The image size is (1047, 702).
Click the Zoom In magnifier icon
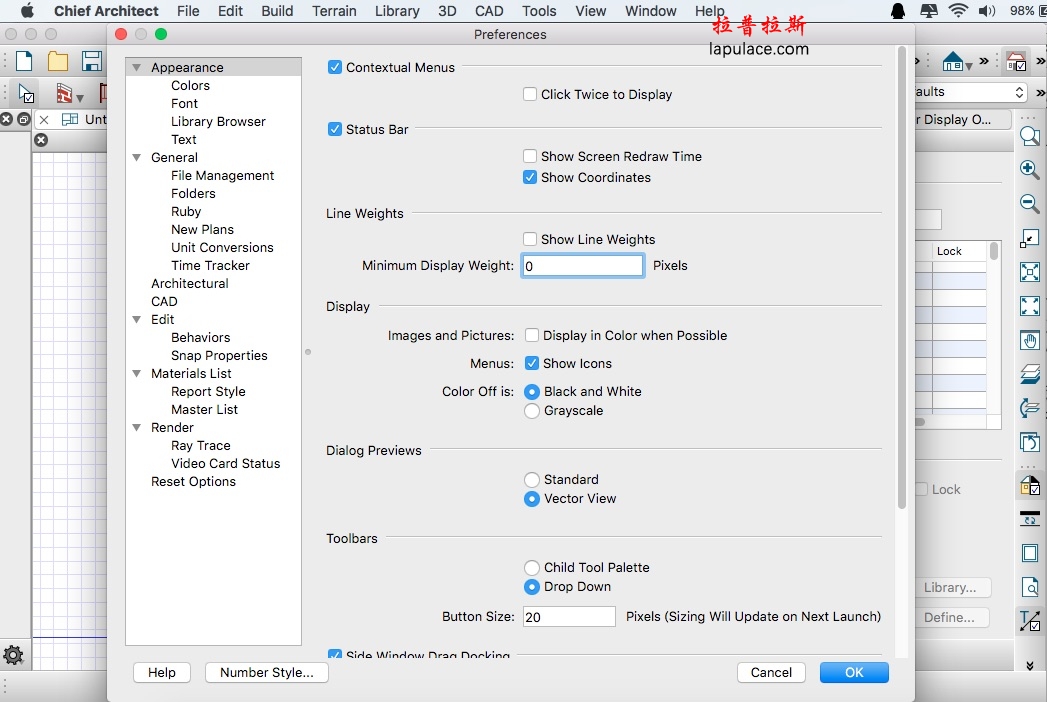click(1029, 169)
